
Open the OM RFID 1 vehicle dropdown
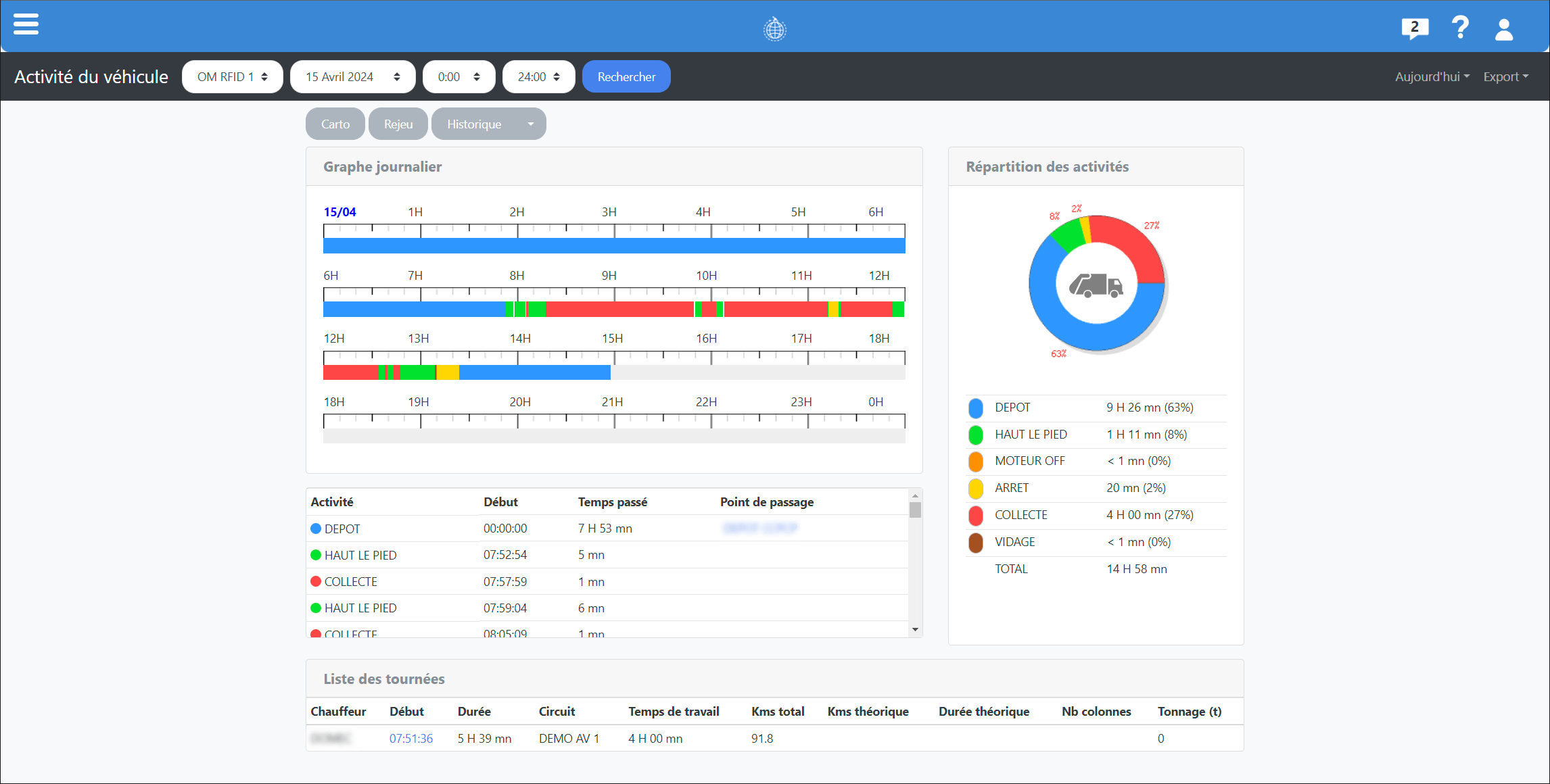click(x=232, y=77)
